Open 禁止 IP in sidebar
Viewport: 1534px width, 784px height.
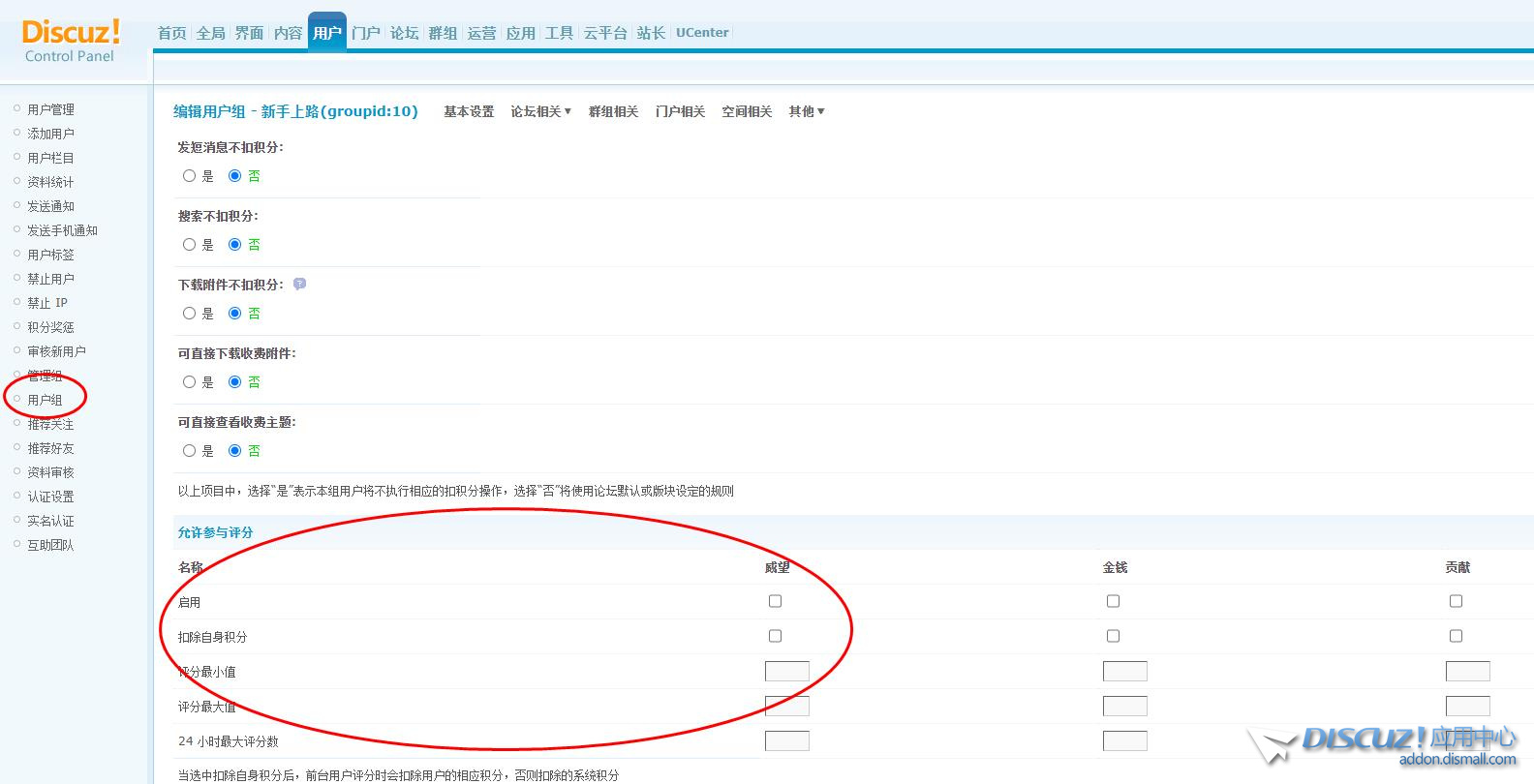47,303
